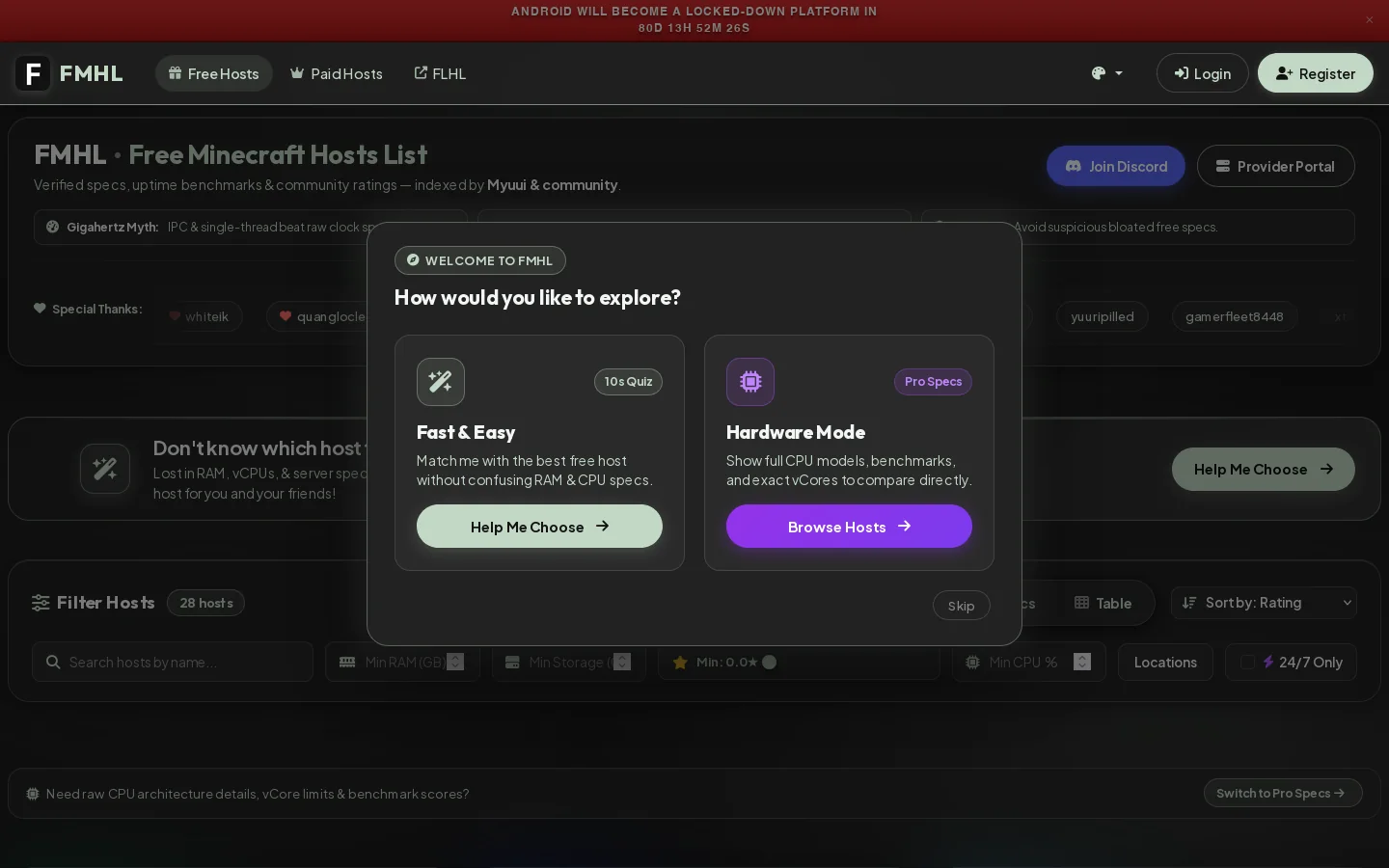Click the Filter Hosts sliders icon

coord(41,603)
